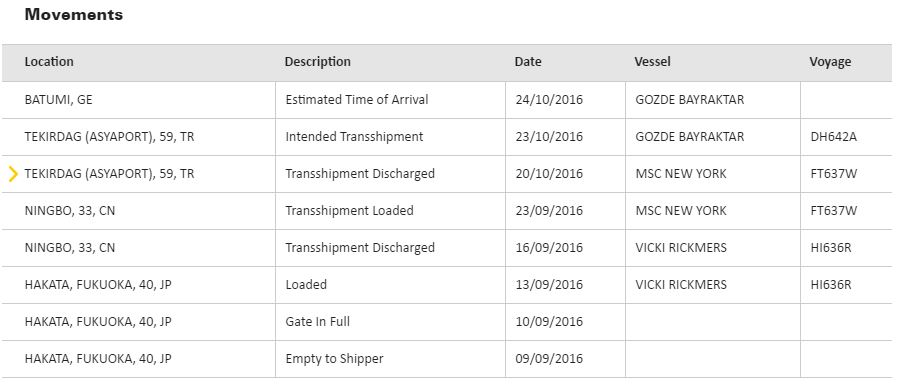This screenshot has height=384, width=899.
Task: Select the MSC NEW YORK vessel on 20/10/2016
Action: (681, 174)
